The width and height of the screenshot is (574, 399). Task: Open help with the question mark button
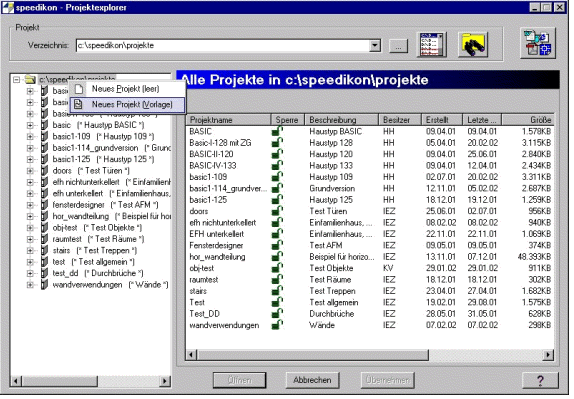(540, 380)
